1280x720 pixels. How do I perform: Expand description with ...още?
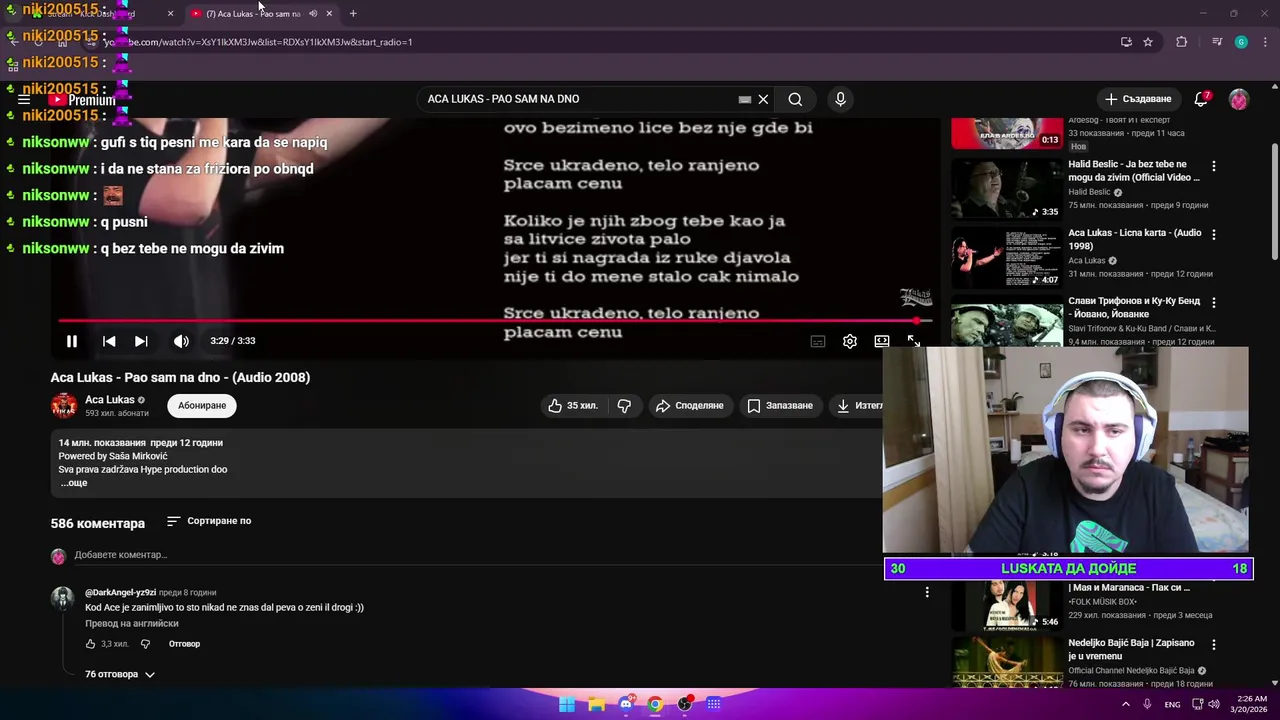click(74, 483)
